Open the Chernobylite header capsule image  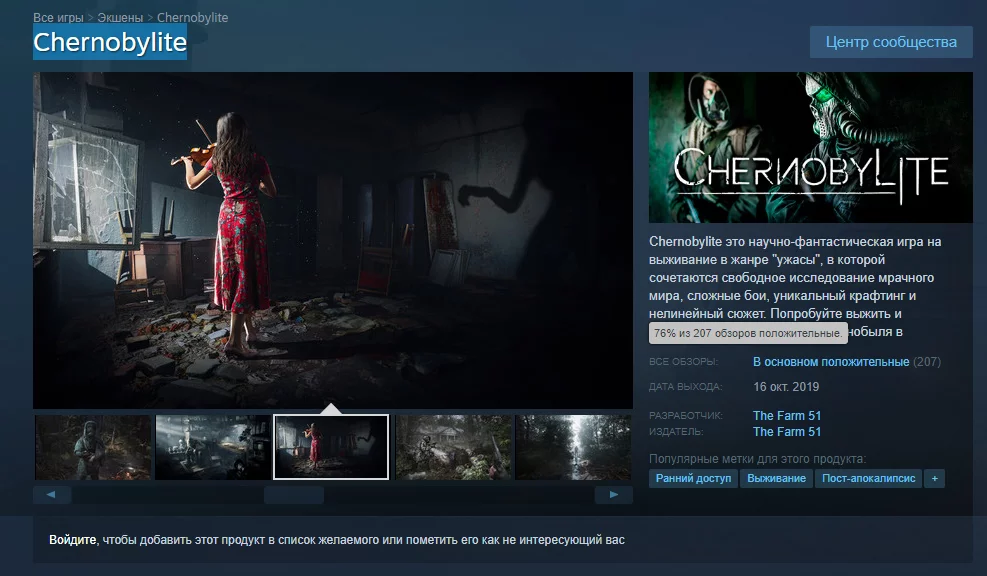(810, 147)
